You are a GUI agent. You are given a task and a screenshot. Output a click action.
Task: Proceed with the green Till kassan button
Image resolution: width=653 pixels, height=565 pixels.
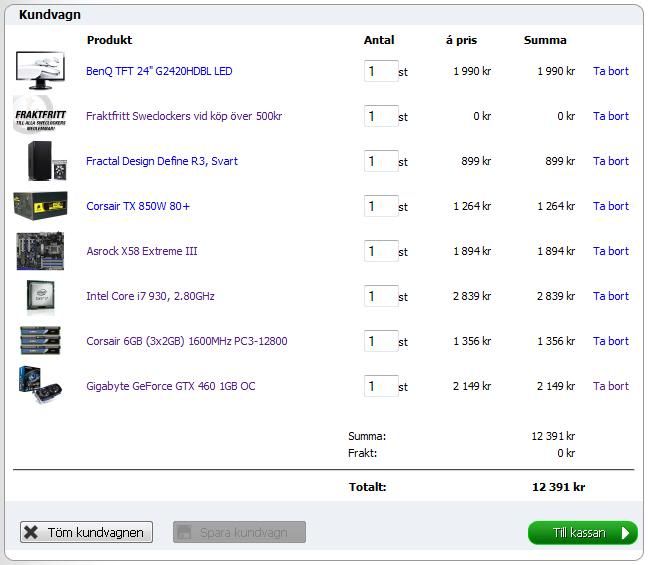pos(582,533)
